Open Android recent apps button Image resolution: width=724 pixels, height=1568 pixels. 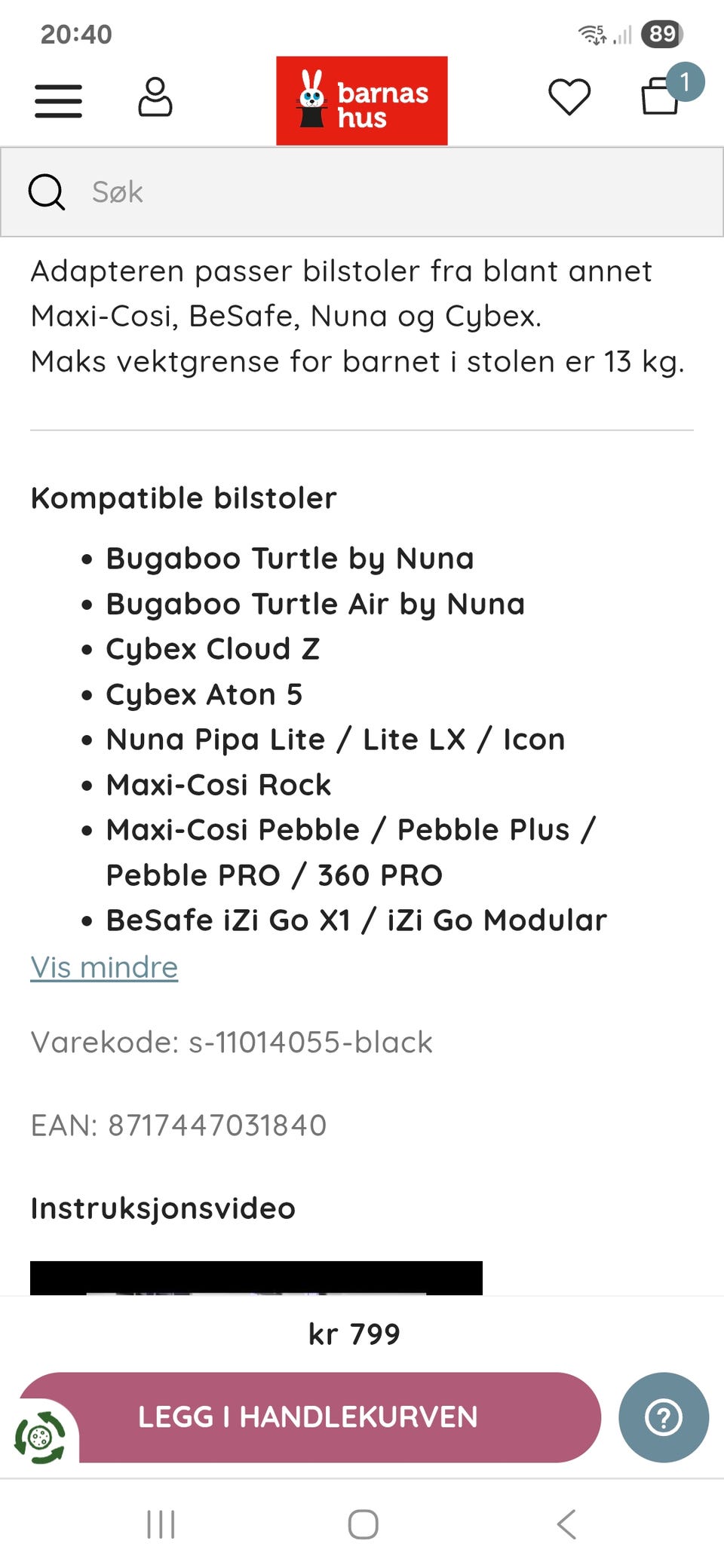[161, 1524]
